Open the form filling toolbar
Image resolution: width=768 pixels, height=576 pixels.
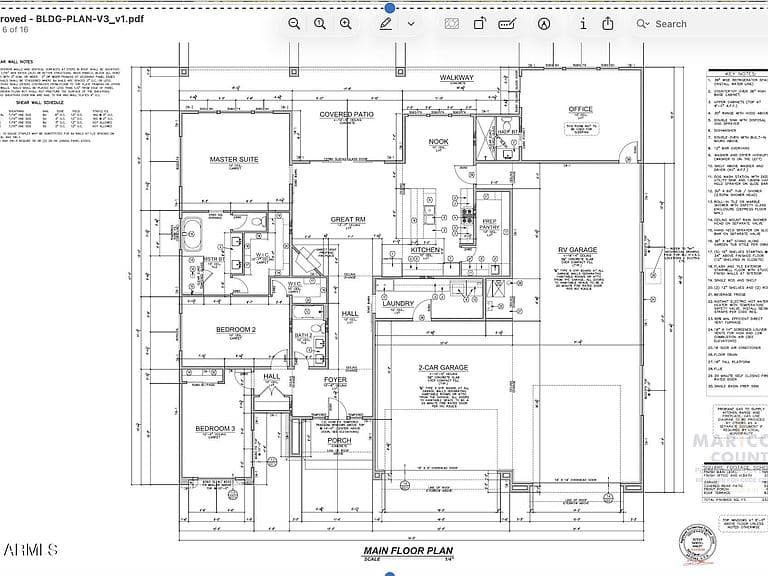507,24
